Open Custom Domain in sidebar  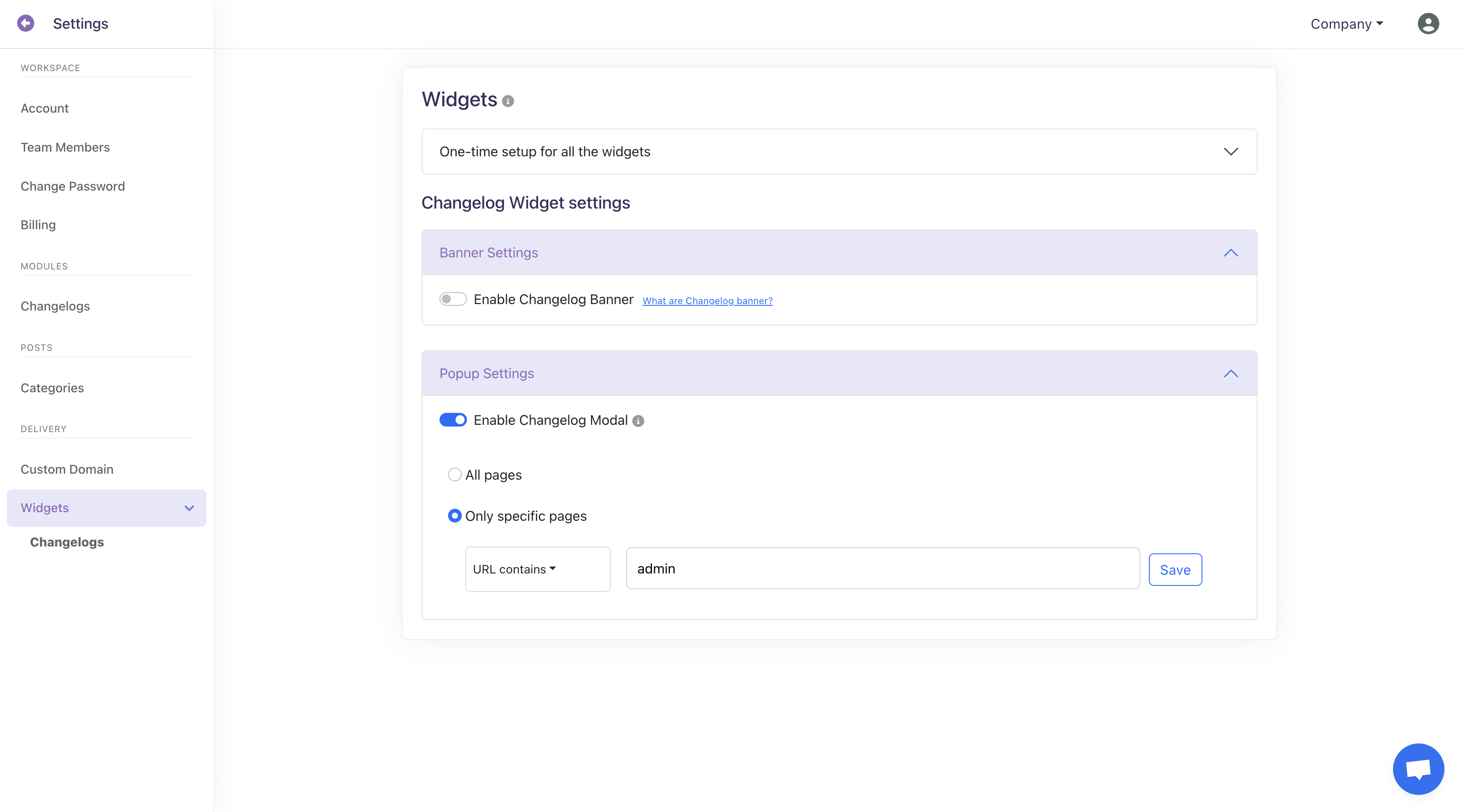67,469
